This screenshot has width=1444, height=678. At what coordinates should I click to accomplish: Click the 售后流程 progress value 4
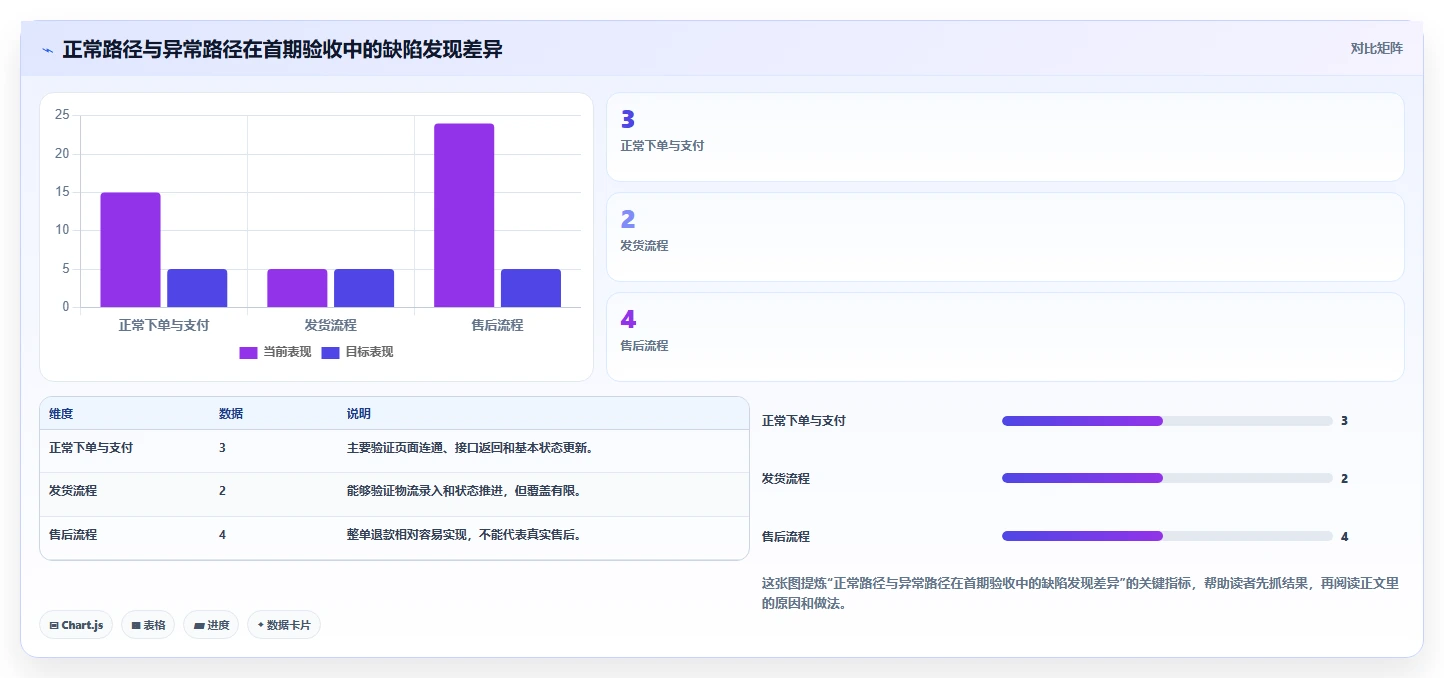[x=1344, y=537]
